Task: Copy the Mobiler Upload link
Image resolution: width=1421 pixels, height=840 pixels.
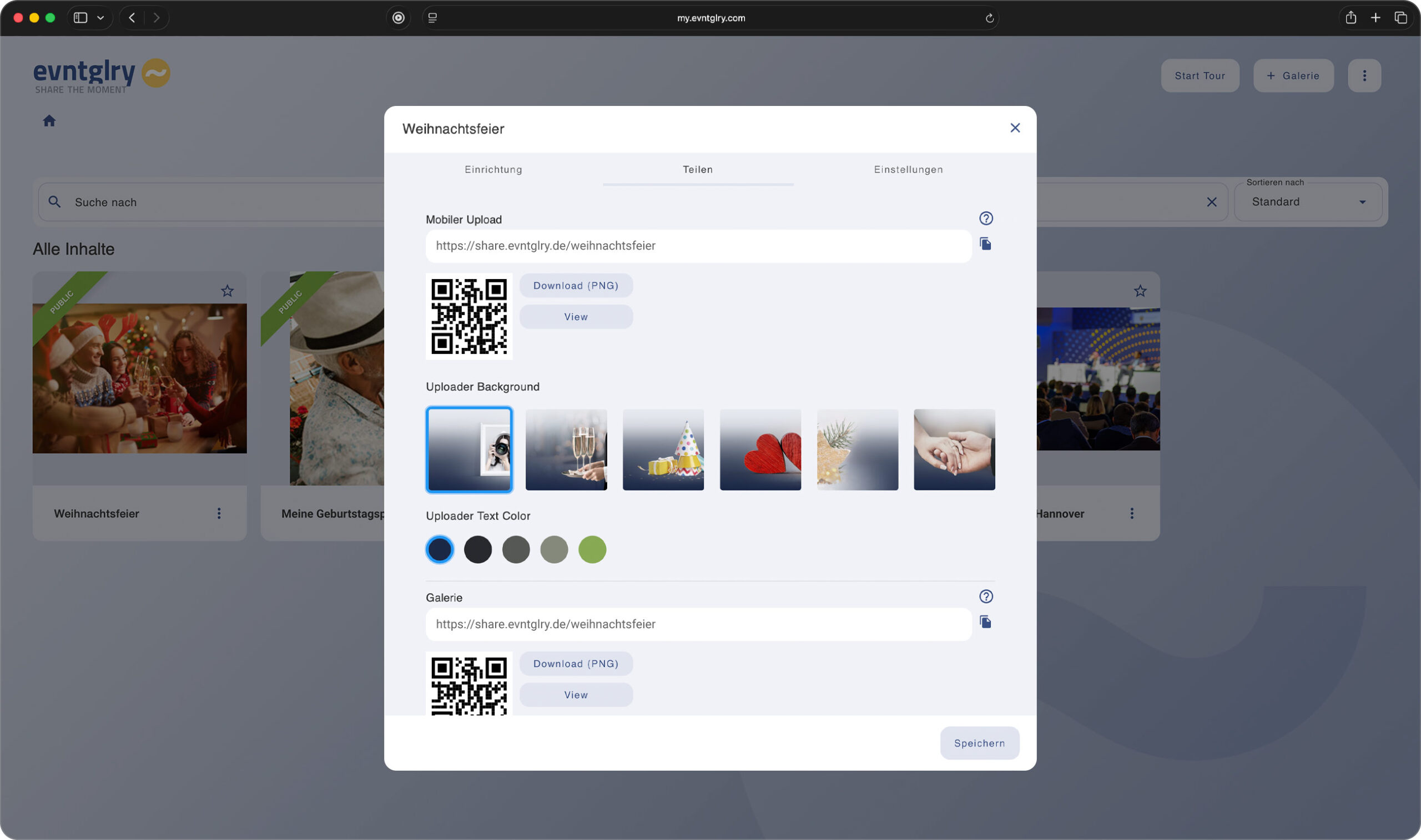Action: (x=985, y=244)
